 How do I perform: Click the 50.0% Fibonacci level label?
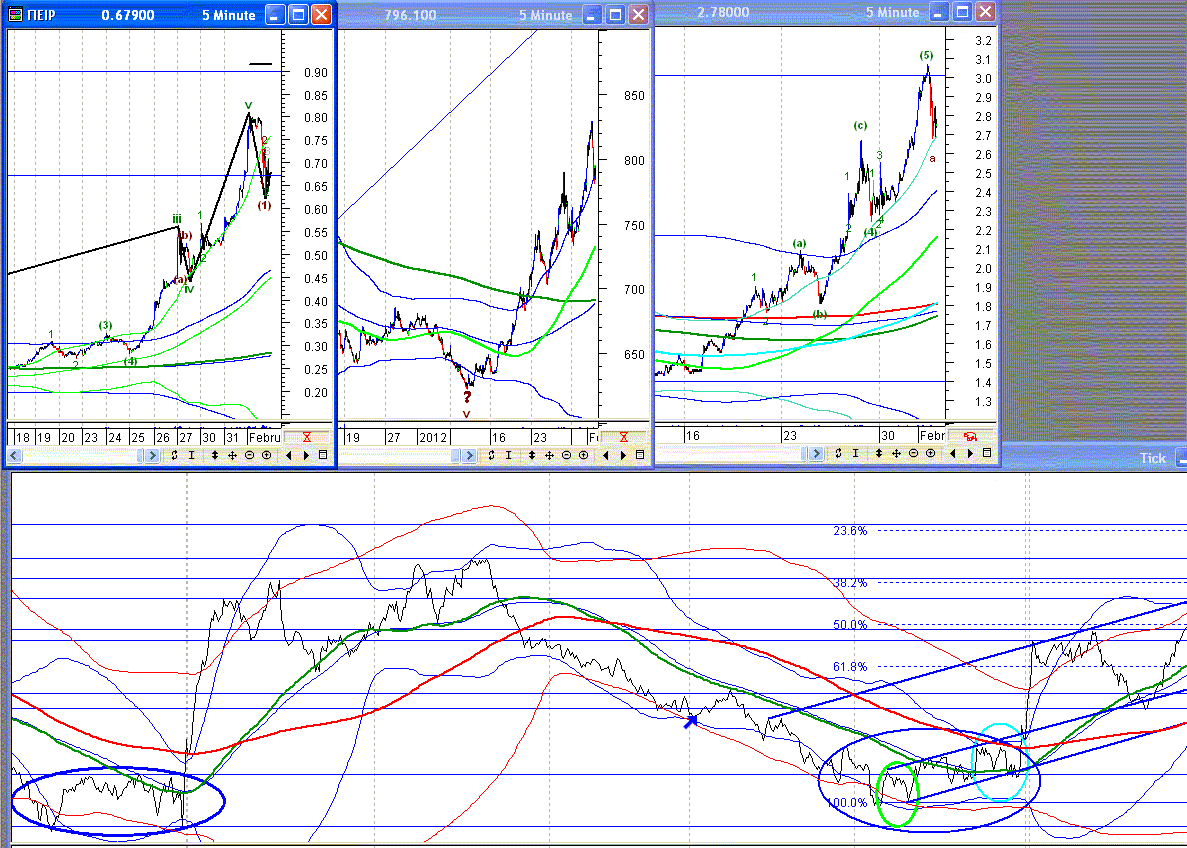pos(850,625)
